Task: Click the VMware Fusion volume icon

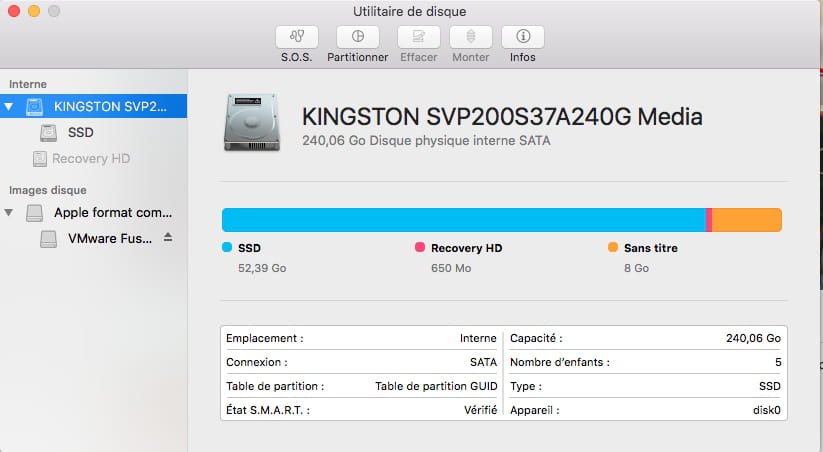Action: [x=48, y=239]
